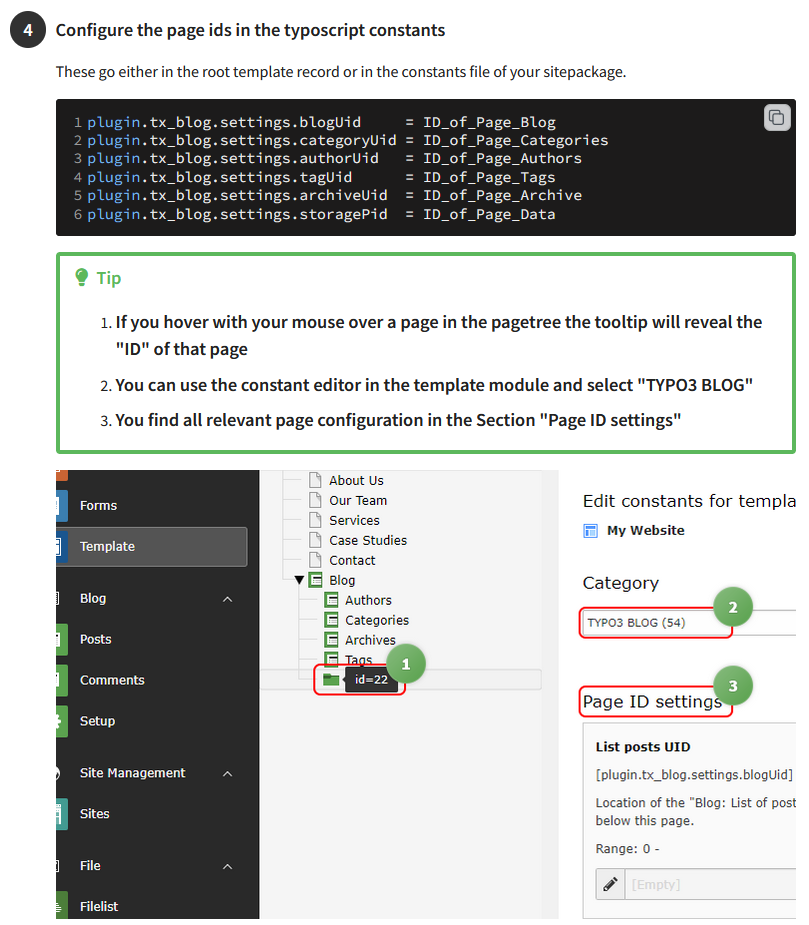Click the Case Studies page icon
The width and height of the screenshot is (809, 925).
[315, 540]
